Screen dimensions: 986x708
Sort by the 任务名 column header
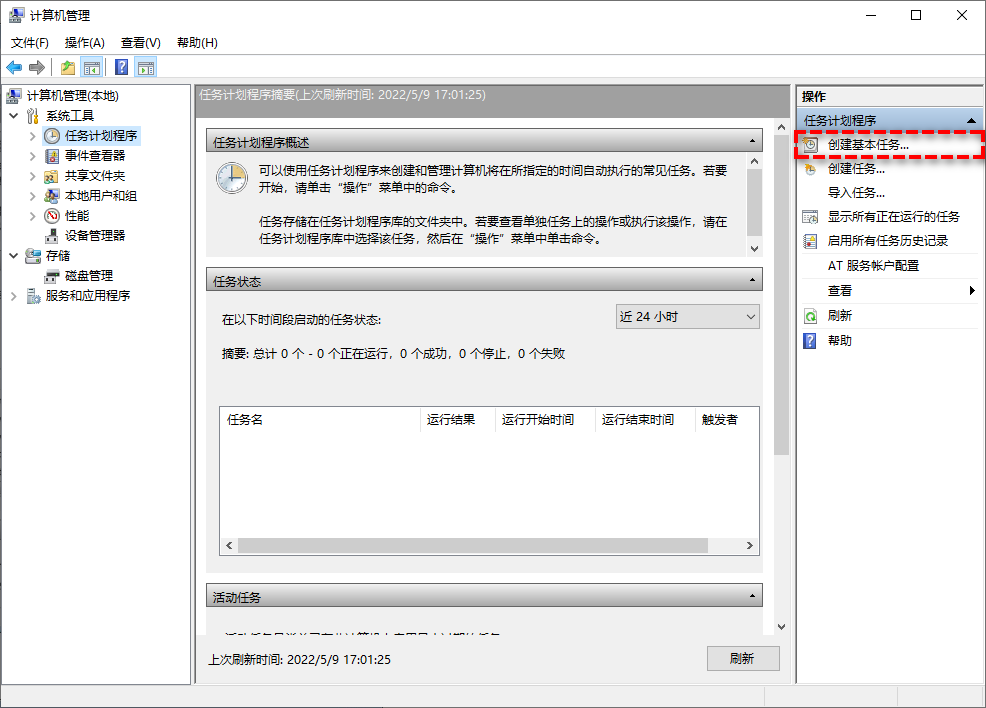pyautogui.click(x=320, y=419)
